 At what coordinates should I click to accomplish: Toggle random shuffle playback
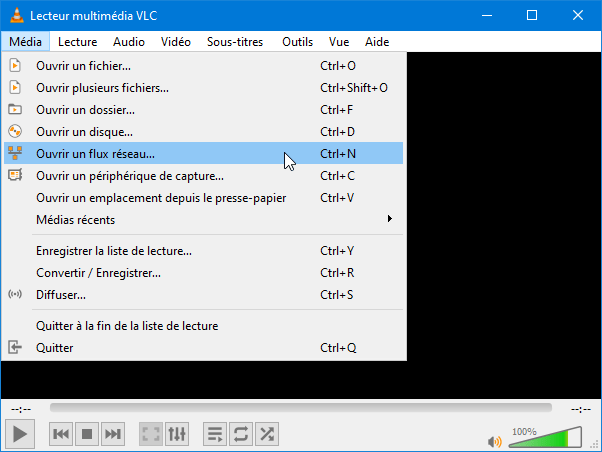pos(267,434)
